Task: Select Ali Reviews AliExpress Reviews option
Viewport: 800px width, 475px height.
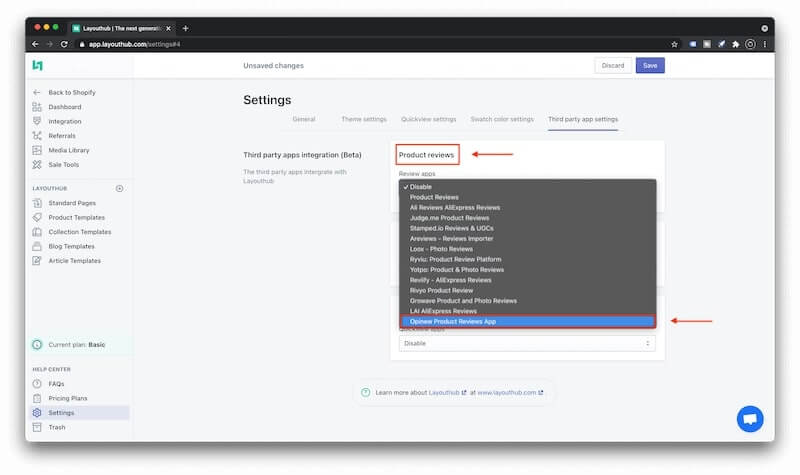Action: [528, 208]
